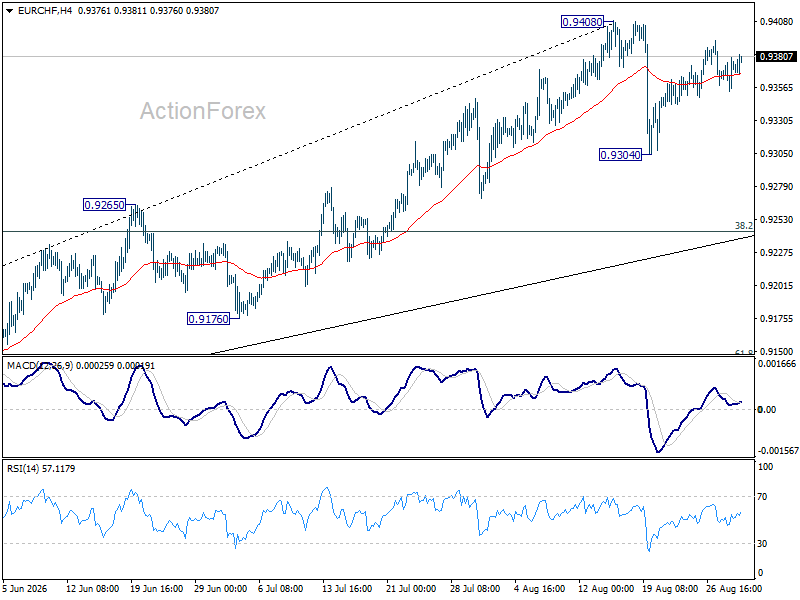This screenshot has width=800, height=600.
Task: Open the EURCHF,H4 chart dropdown triangle
Action: click(x=10, y=11)
